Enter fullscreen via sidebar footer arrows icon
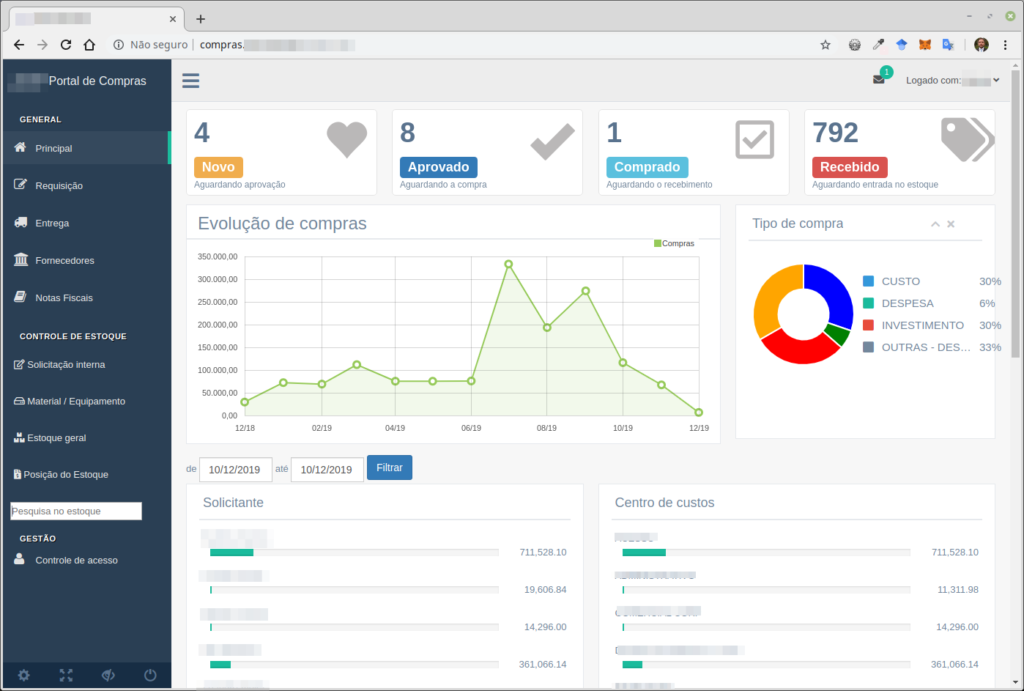Viewport: 1024px width, 691px height. (x=66, y=675)
